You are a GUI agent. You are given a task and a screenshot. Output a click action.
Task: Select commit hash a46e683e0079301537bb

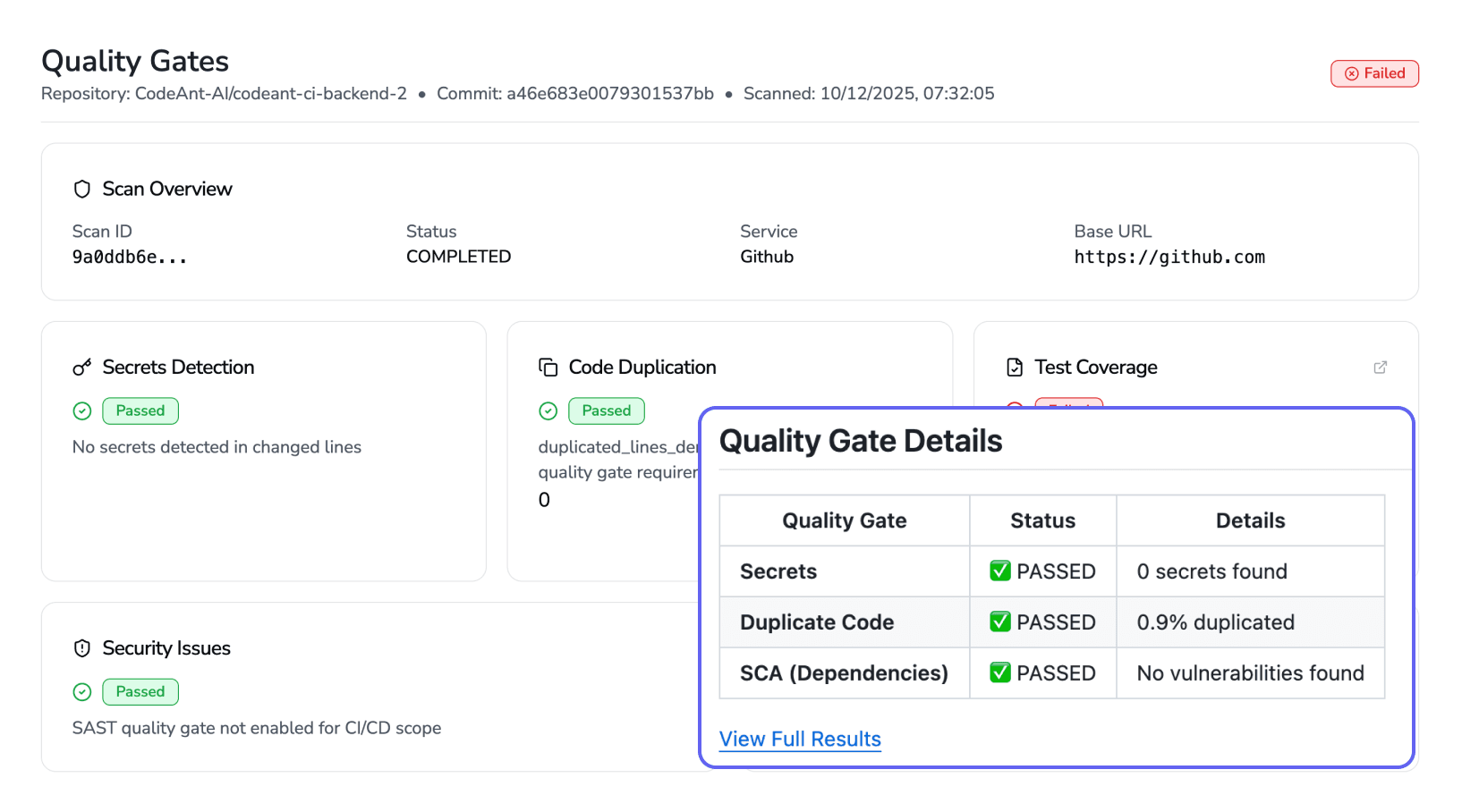(610, 93)
